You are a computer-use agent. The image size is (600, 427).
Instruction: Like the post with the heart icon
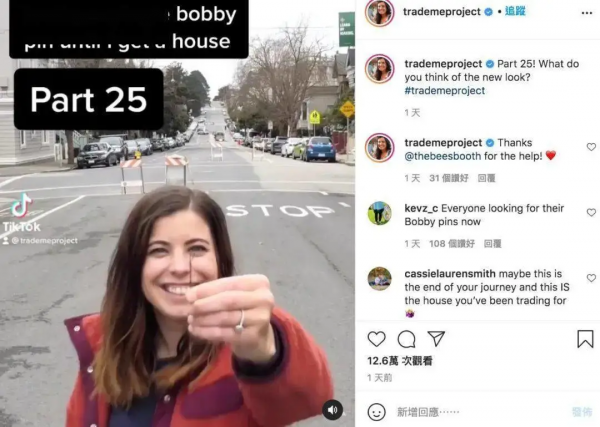point(377,339)
